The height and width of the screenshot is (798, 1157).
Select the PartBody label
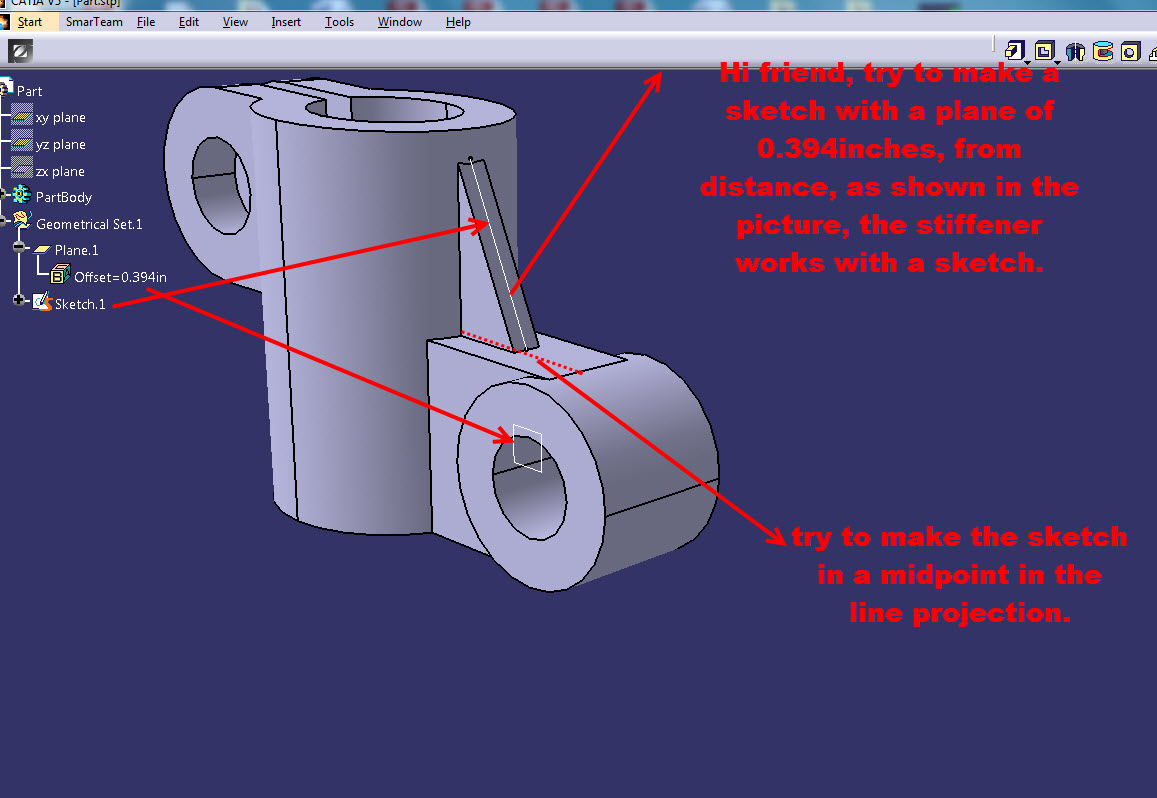click(64, 197)
